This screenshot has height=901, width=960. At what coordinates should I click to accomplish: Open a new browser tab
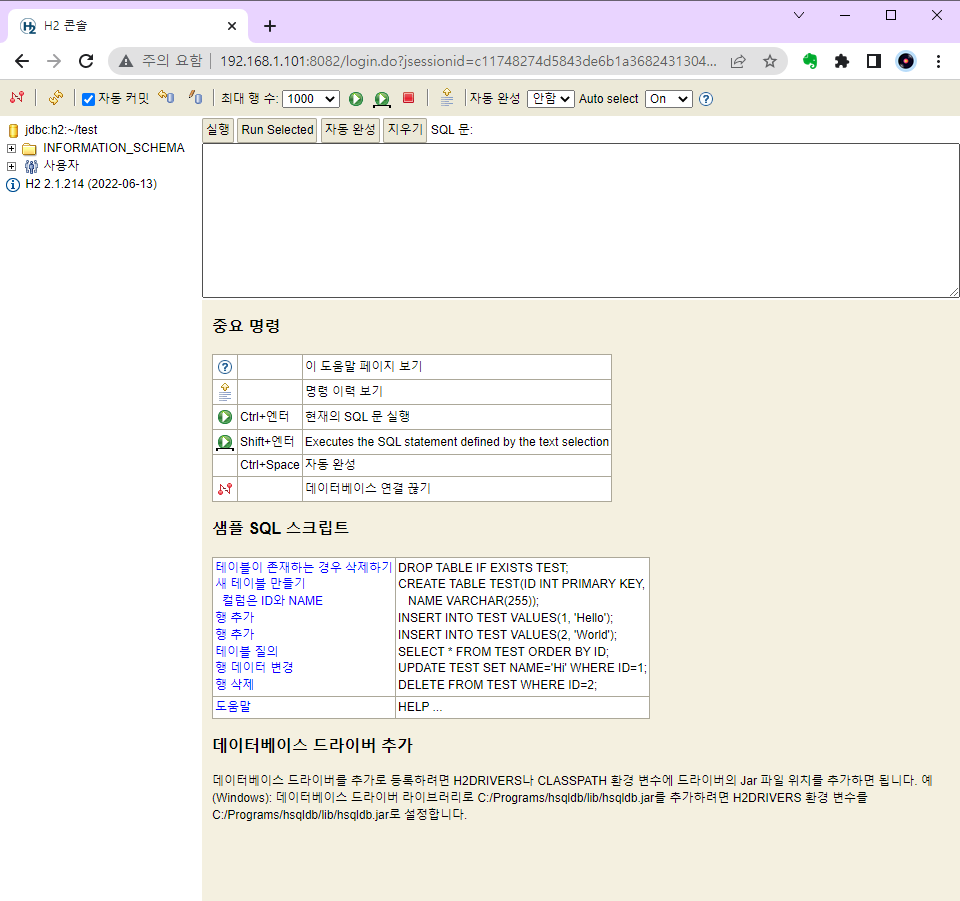pos(270,26)
